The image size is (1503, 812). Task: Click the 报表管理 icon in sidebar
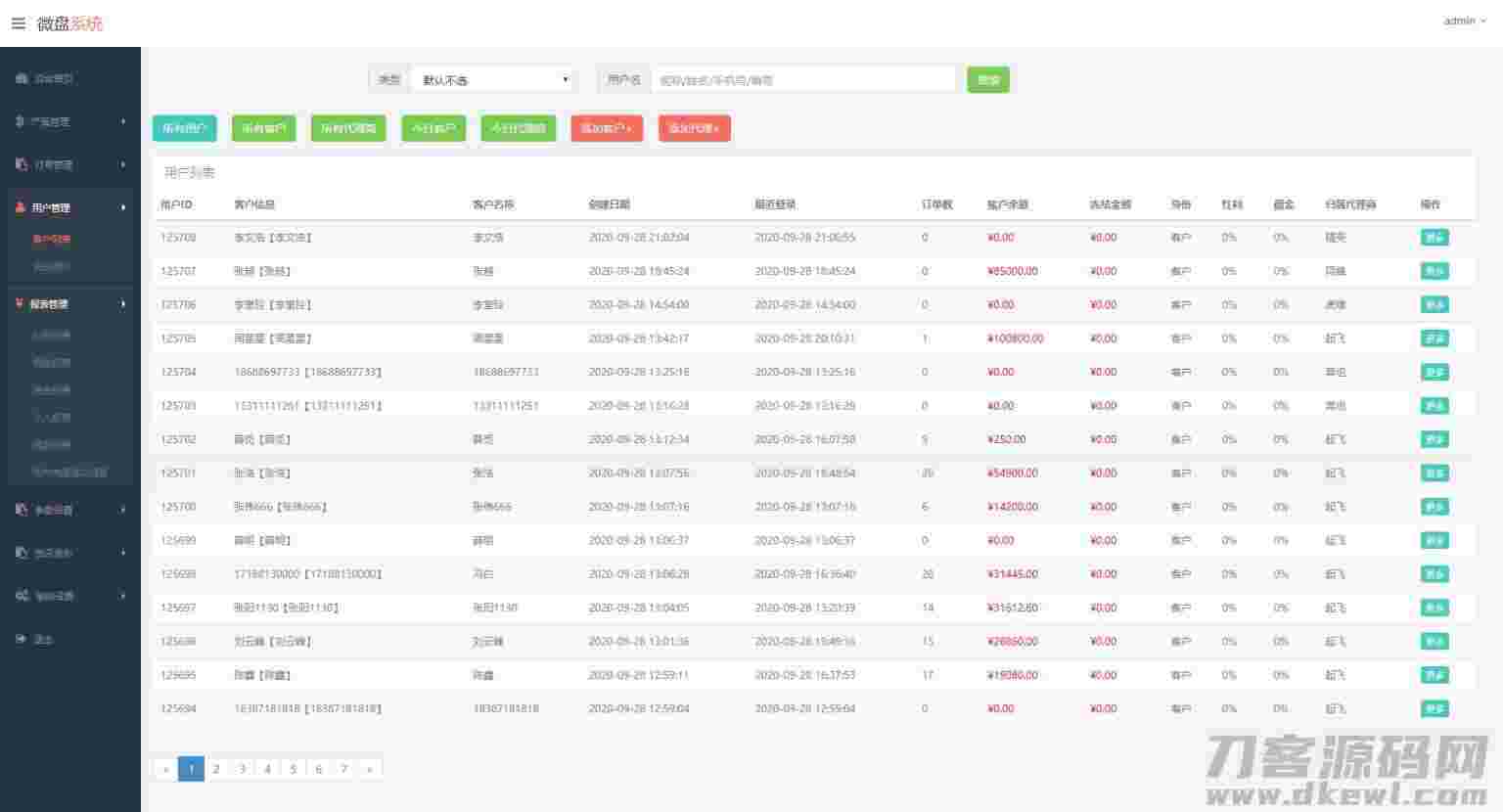[x=20, y=304]
